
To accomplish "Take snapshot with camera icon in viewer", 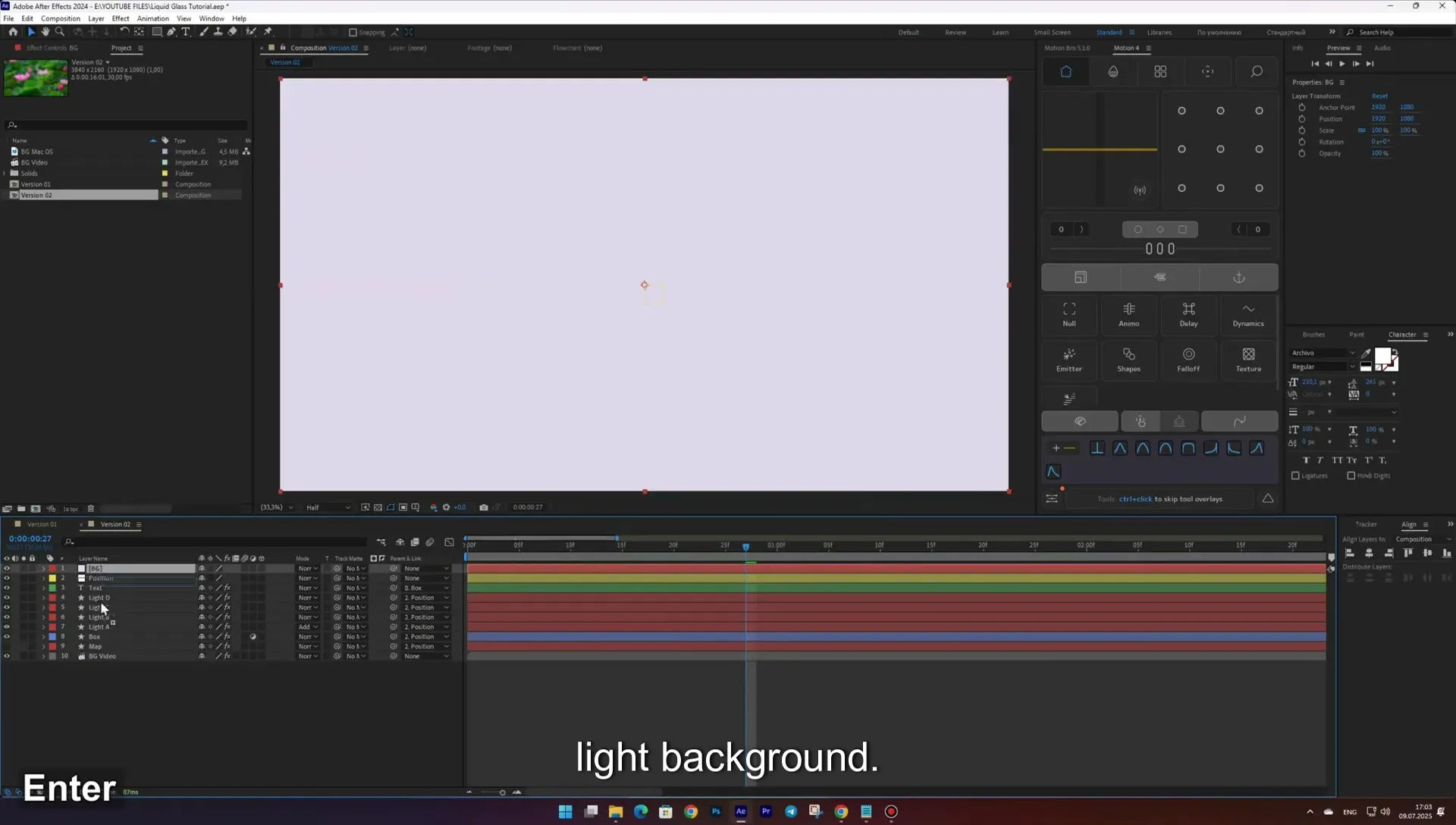I will click(x=483, y=507).
